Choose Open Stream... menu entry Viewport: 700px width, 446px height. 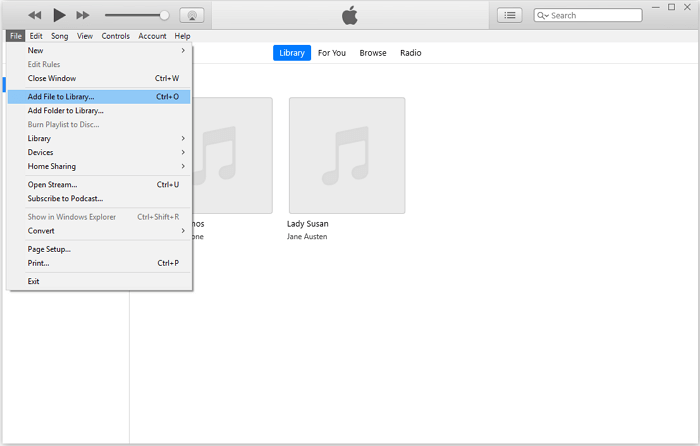click(99, 184)
